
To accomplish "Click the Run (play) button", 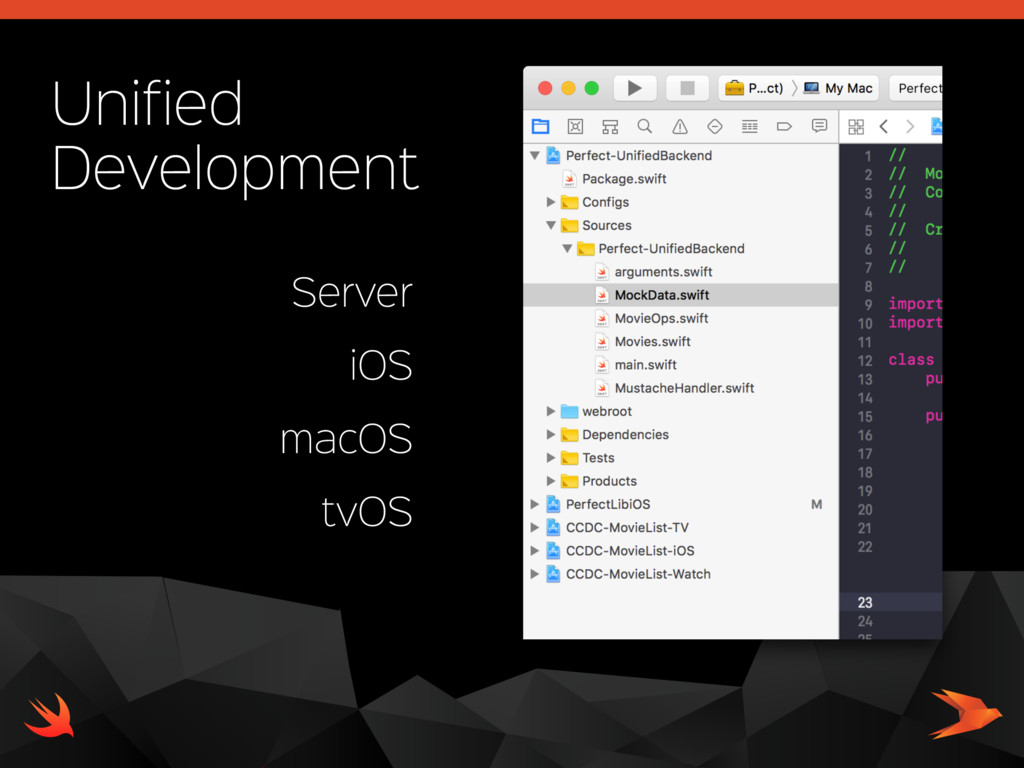I will coord(634,88).
